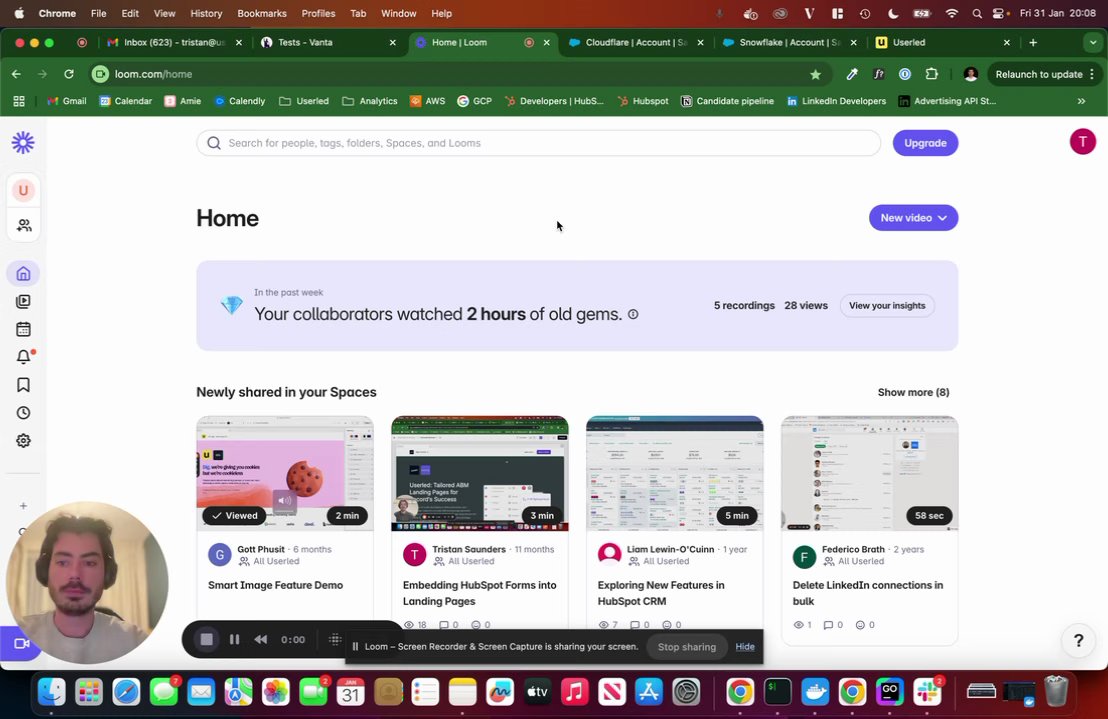
Task: Click the plus icon in Loom sidebar
Action: pos(23,506)
